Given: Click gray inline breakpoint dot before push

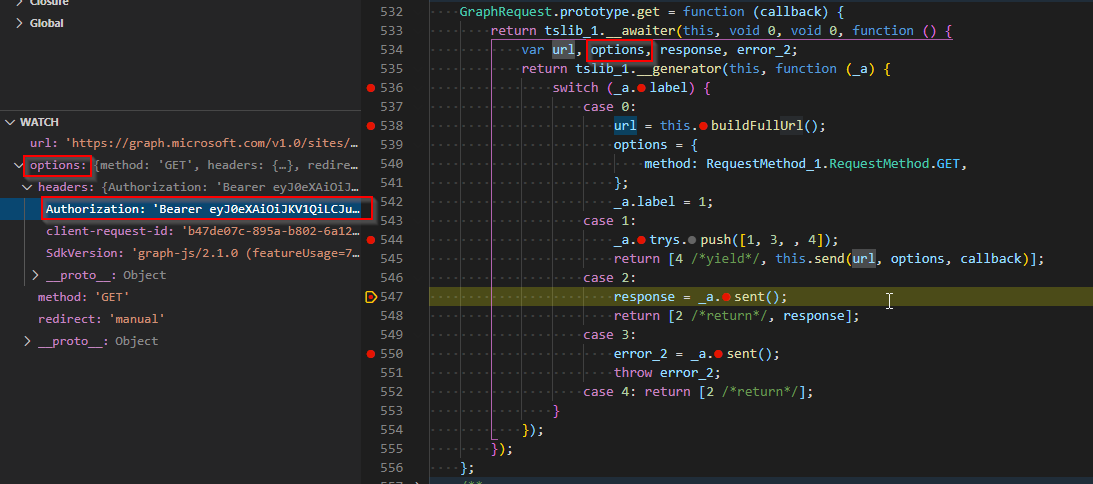Looking at the screenshot, I should (692, 240).
